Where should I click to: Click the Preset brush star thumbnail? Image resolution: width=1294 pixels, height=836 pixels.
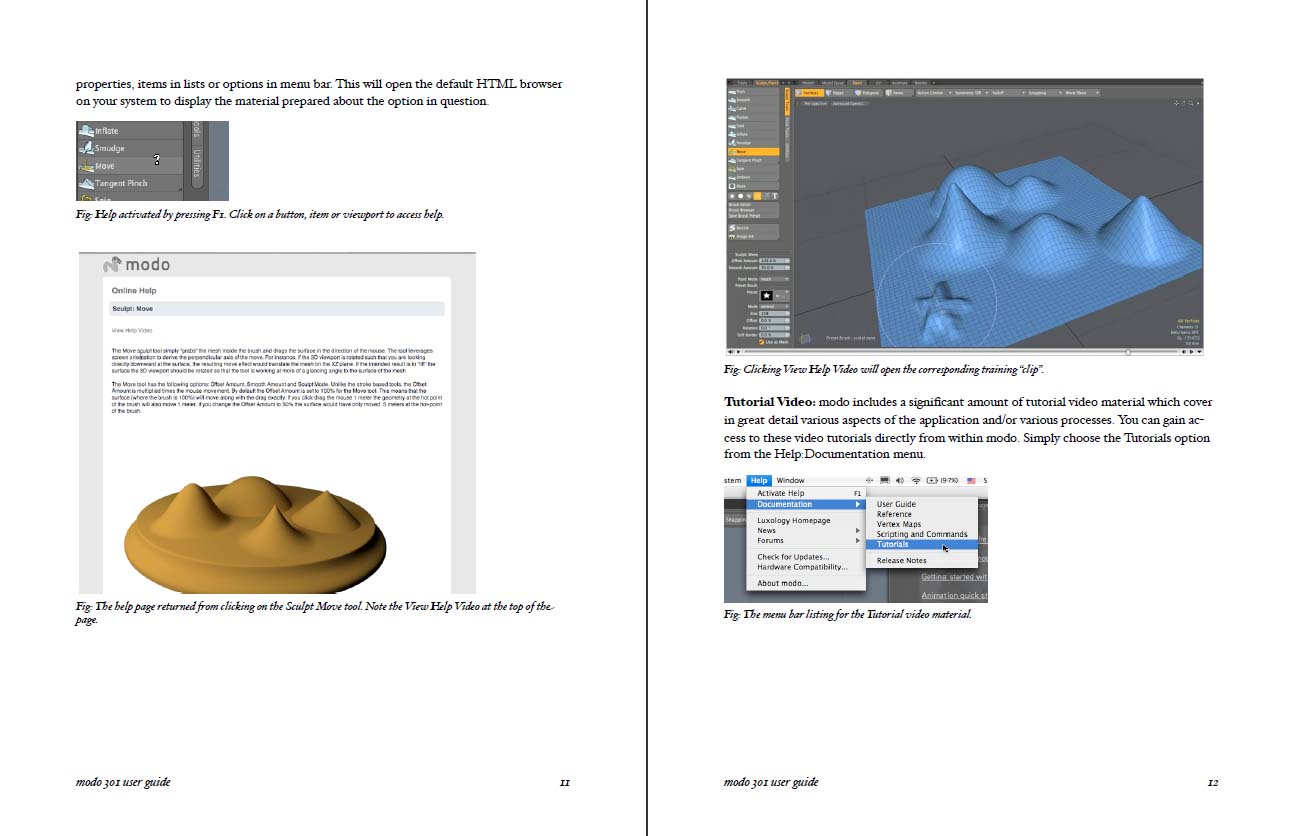(767, 296)
